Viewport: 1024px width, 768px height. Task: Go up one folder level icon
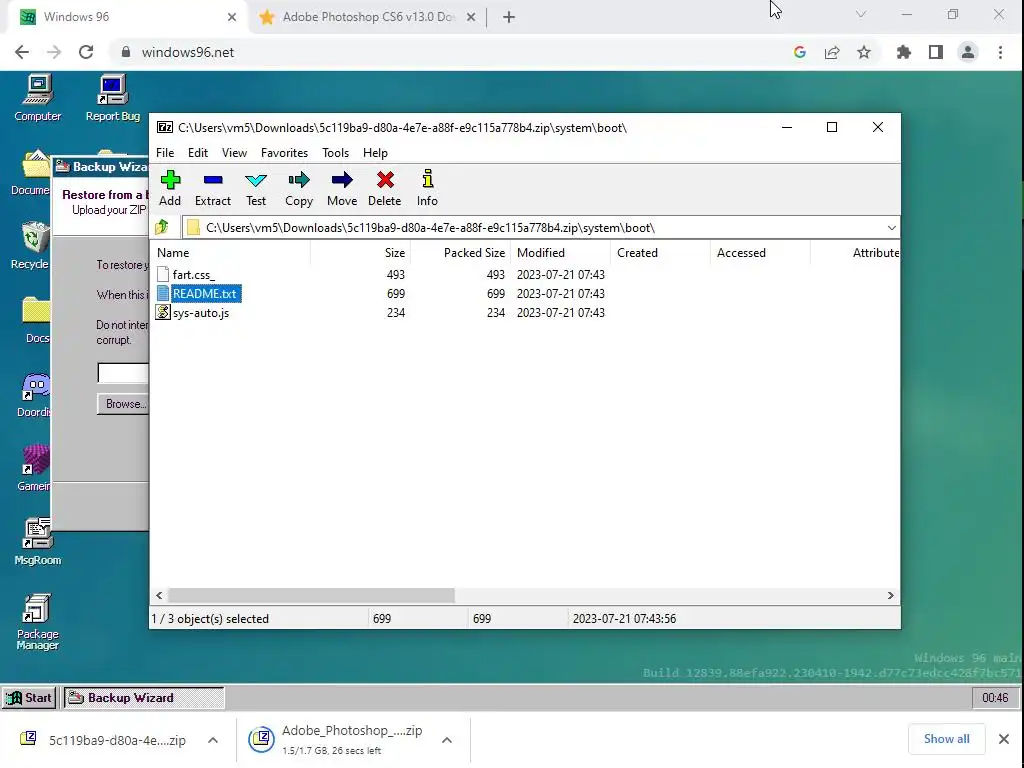tap(162, 227)
